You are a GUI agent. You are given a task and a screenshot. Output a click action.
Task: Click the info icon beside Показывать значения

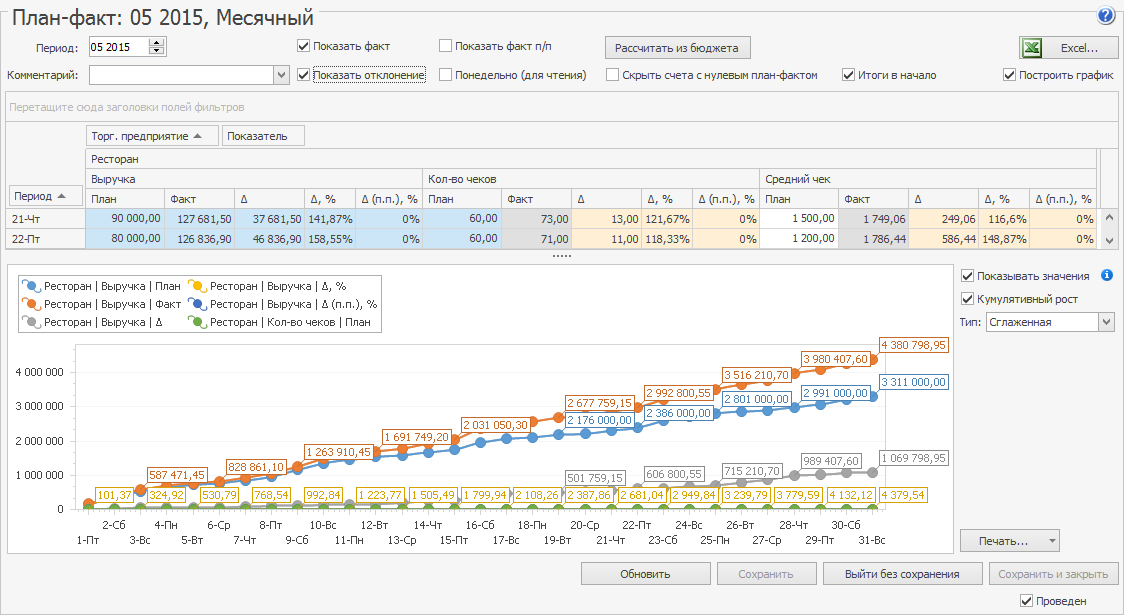pos(1107,276)
